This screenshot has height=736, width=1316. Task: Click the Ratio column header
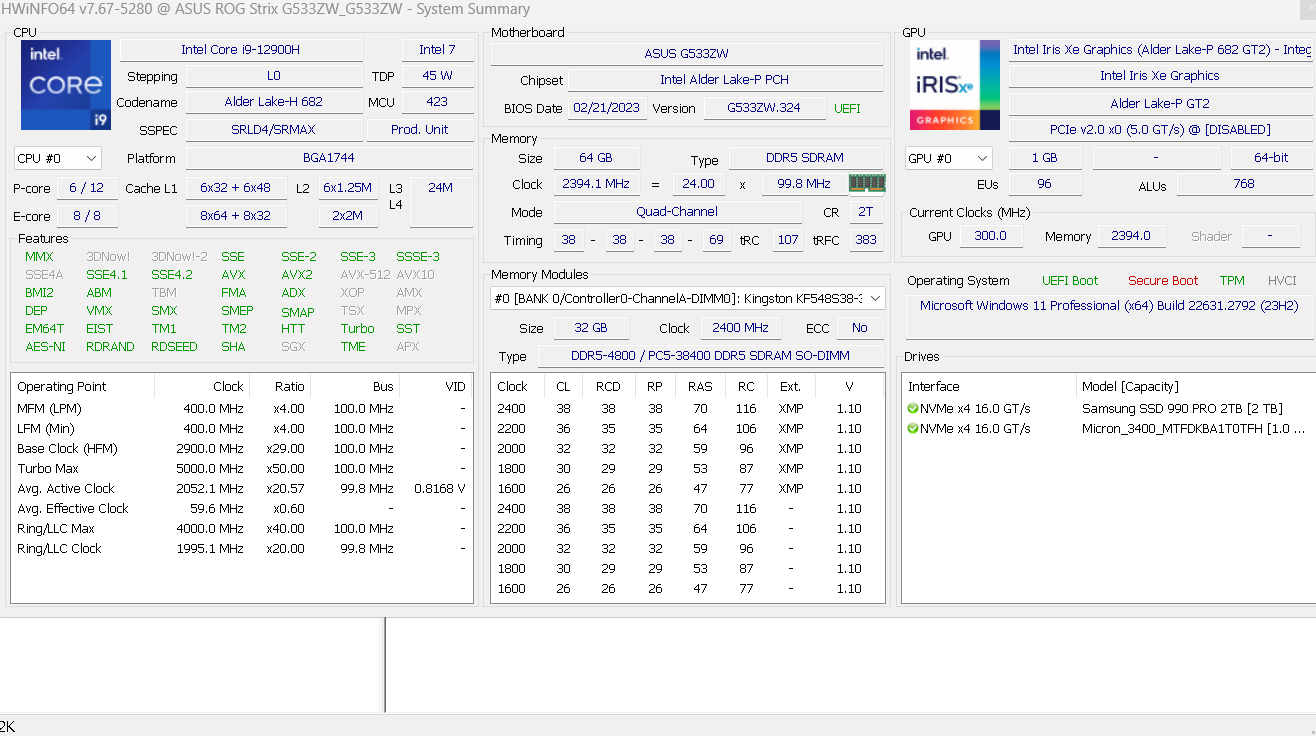coord(279,386)
